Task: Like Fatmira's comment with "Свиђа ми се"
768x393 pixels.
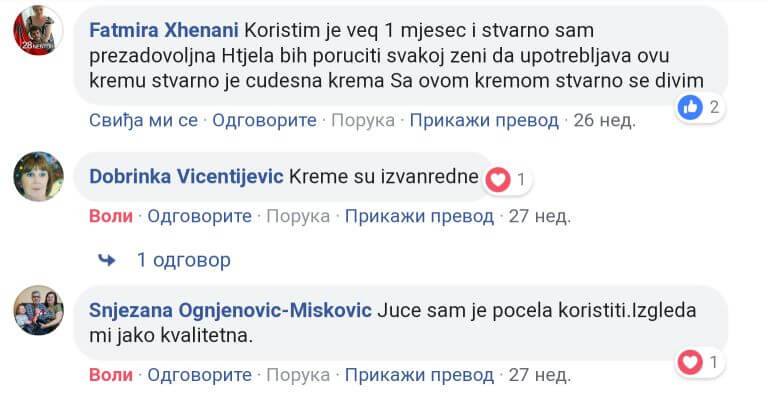Action: (144, 120)
